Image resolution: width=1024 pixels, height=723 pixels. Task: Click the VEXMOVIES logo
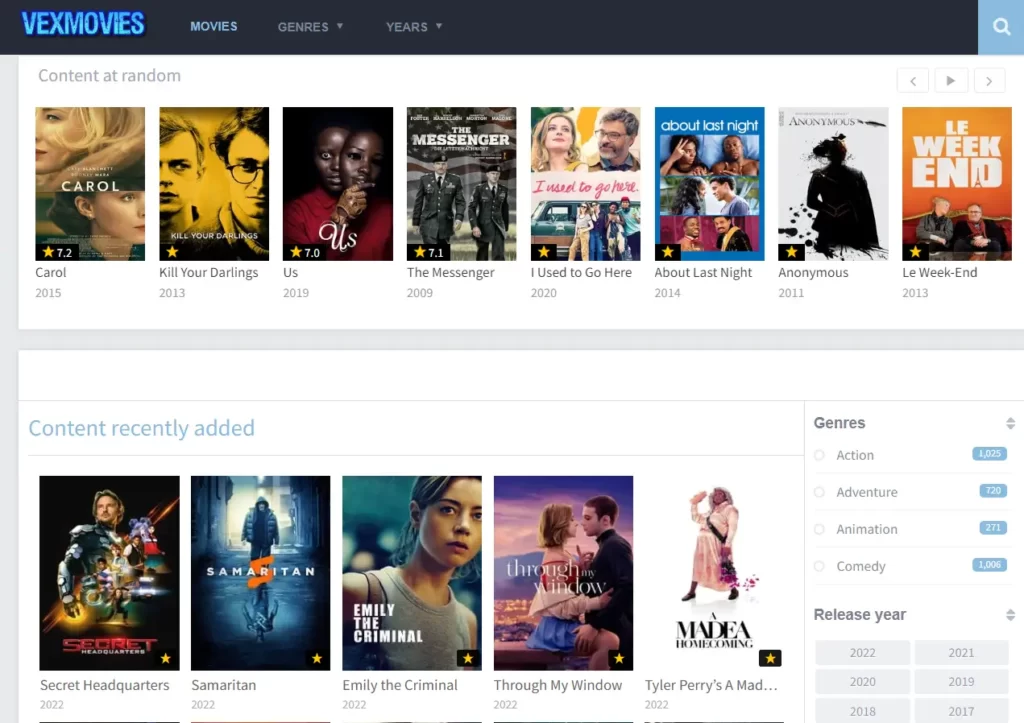pos(83,24)
